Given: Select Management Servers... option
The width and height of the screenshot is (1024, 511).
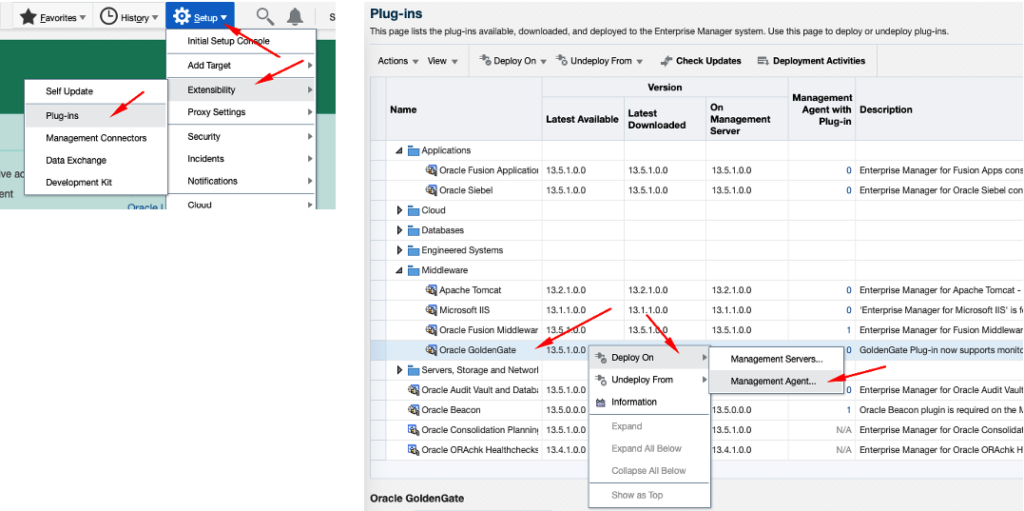Looking at the screenshot, I should point(776,359).
